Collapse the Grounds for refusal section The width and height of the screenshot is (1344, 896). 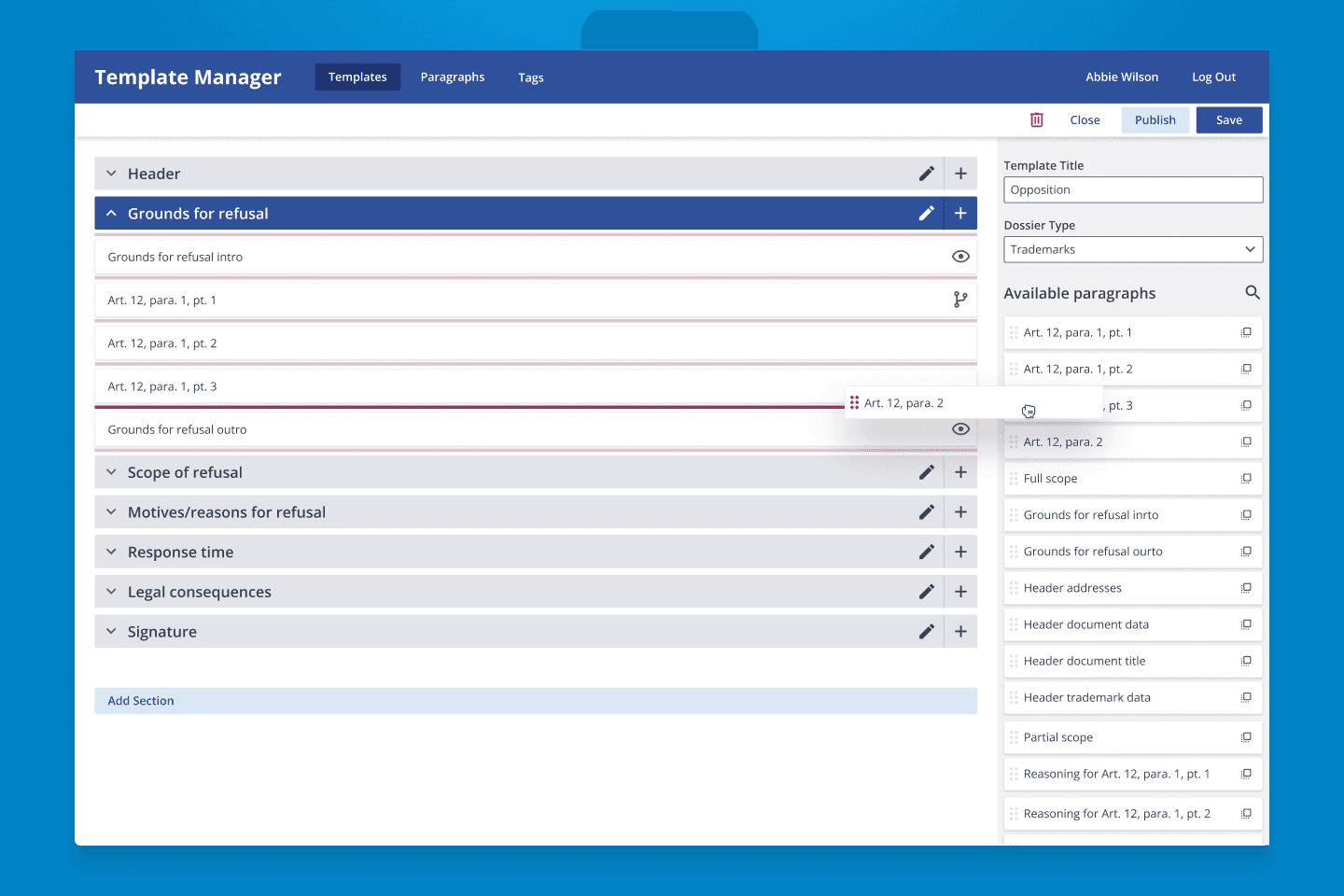click(111, 214)
